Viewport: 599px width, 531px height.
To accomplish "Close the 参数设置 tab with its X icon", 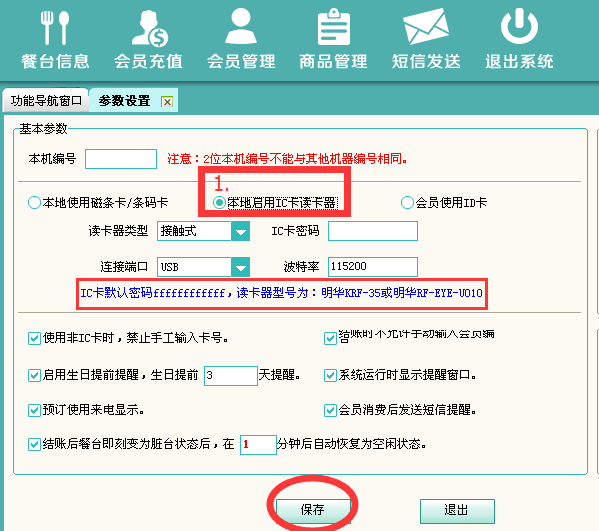I will (x=167, y=102).
